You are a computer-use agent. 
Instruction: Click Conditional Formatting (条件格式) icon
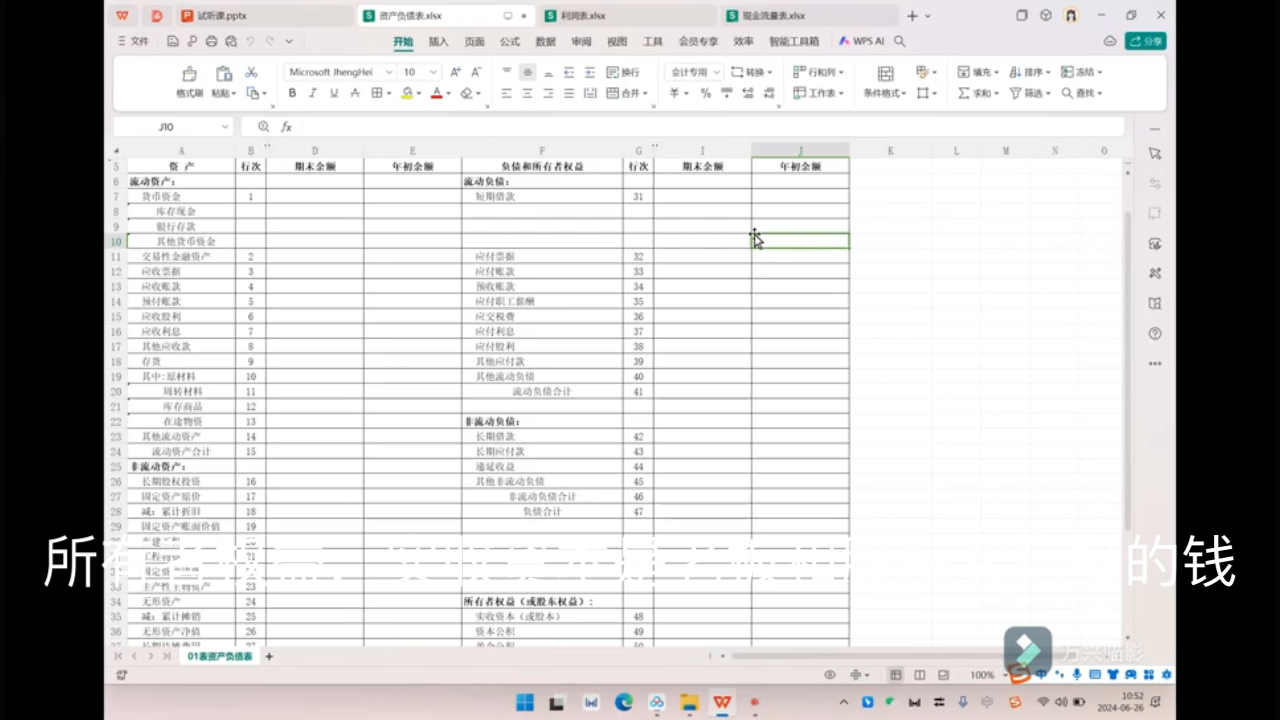point(885,74)
